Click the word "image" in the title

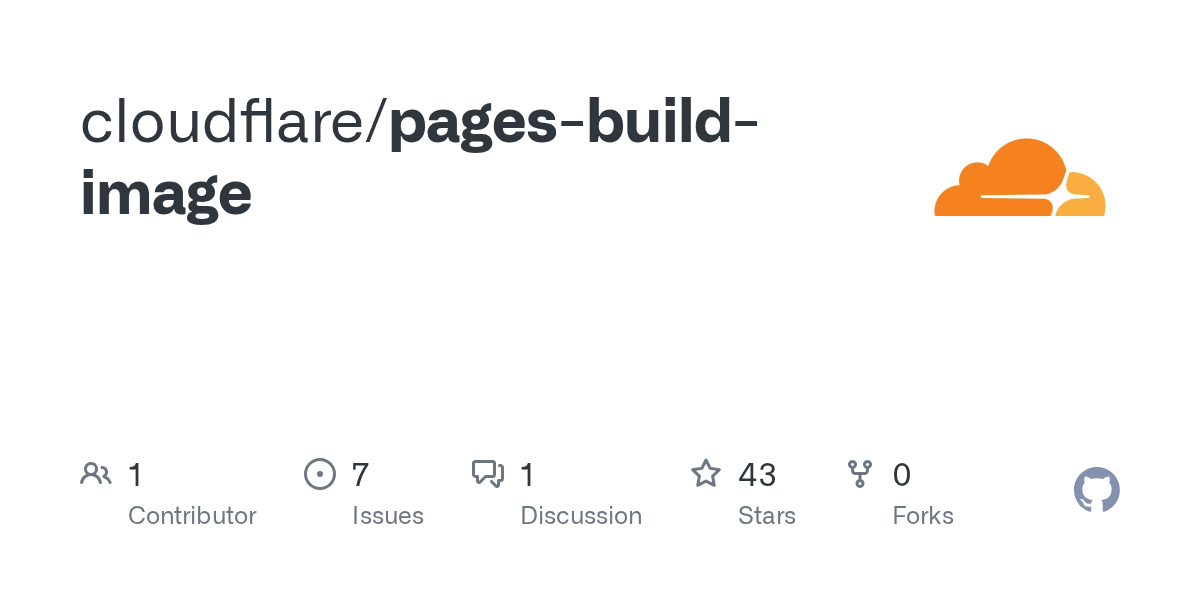click(x=166, y=193)
